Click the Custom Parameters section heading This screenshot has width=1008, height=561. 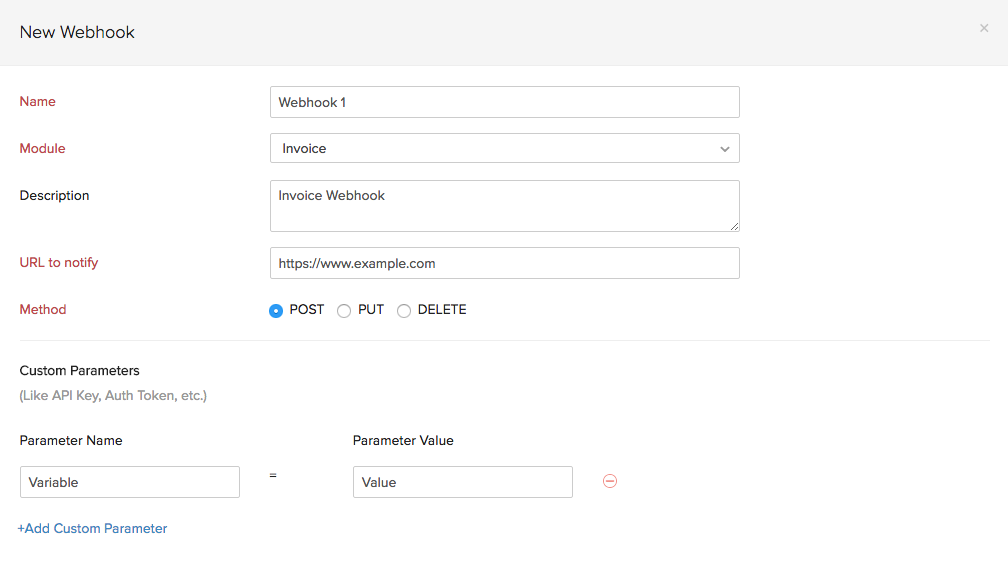tap(80, 370)
